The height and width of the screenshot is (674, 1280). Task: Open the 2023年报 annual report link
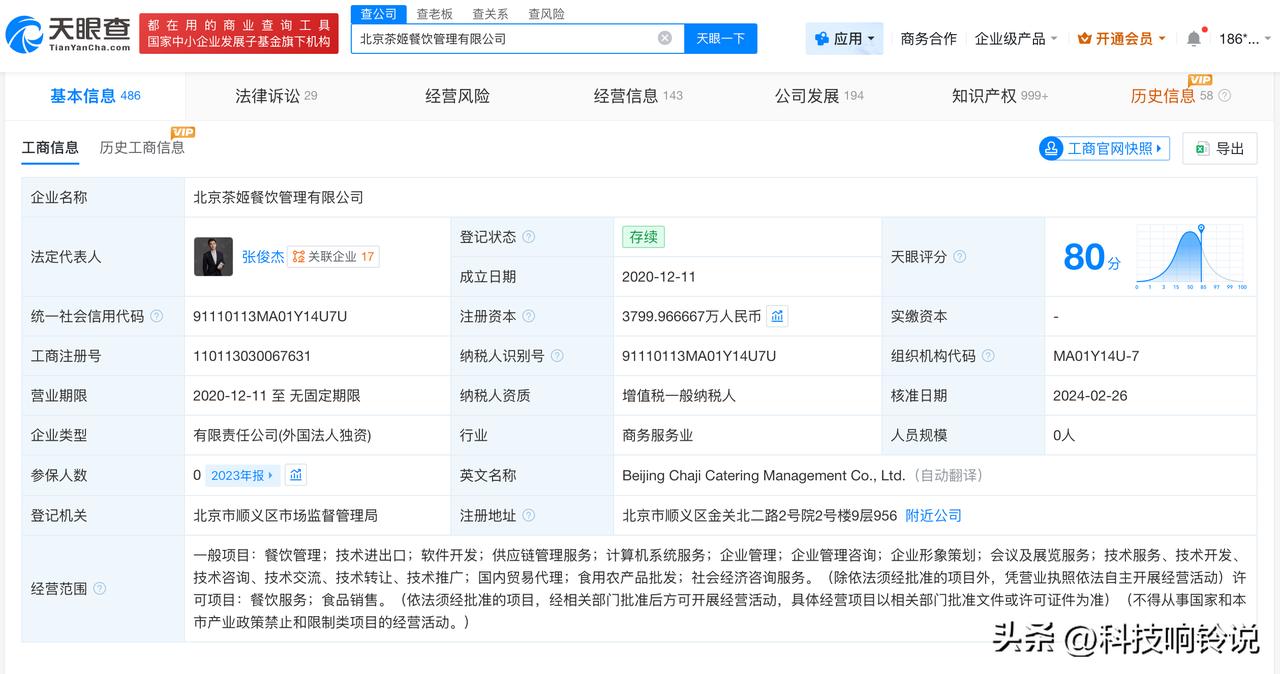click(x=238, y=475)
